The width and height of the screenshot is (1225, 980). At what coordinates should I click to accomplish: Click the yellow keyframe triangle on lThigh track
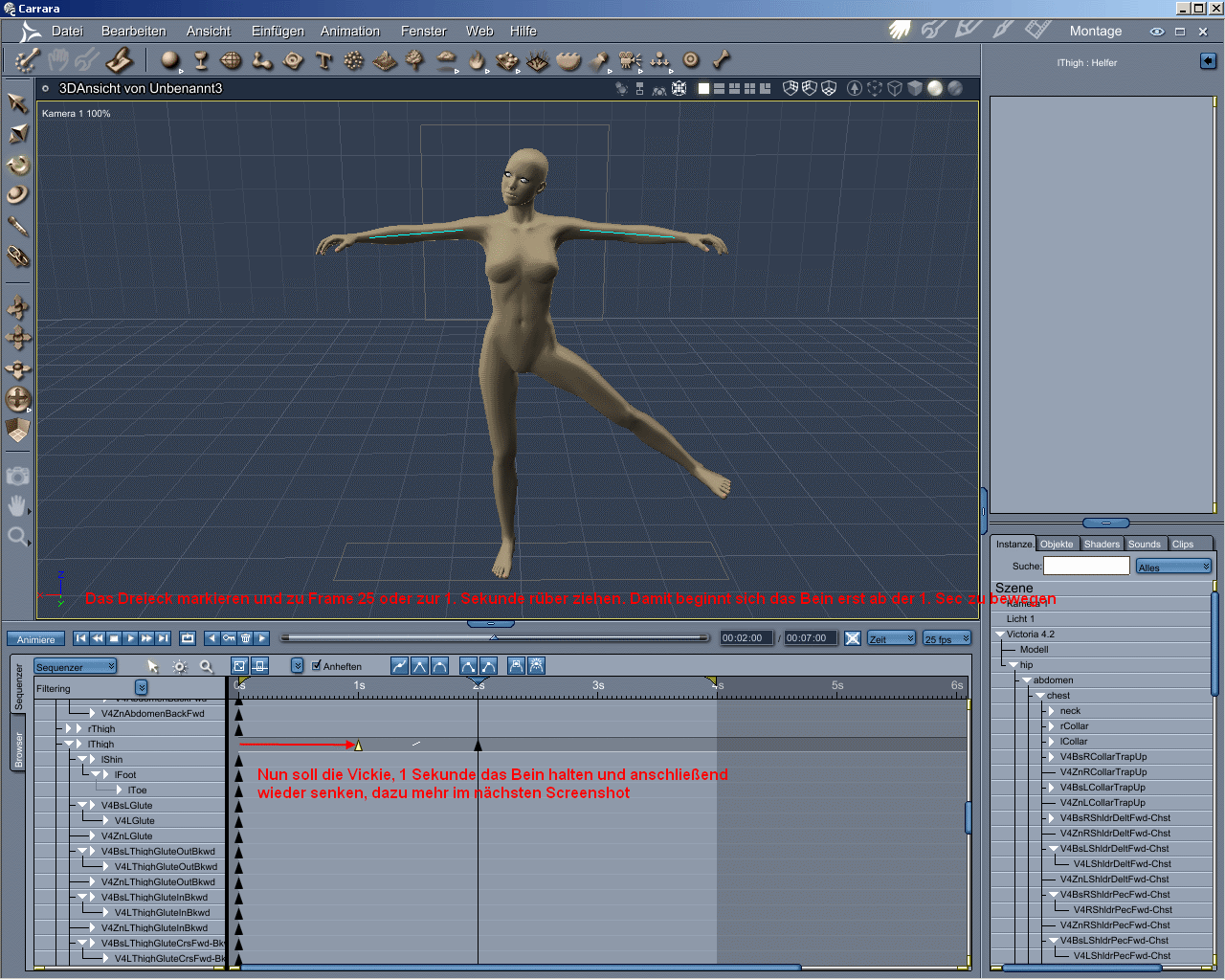coord(358,745)
